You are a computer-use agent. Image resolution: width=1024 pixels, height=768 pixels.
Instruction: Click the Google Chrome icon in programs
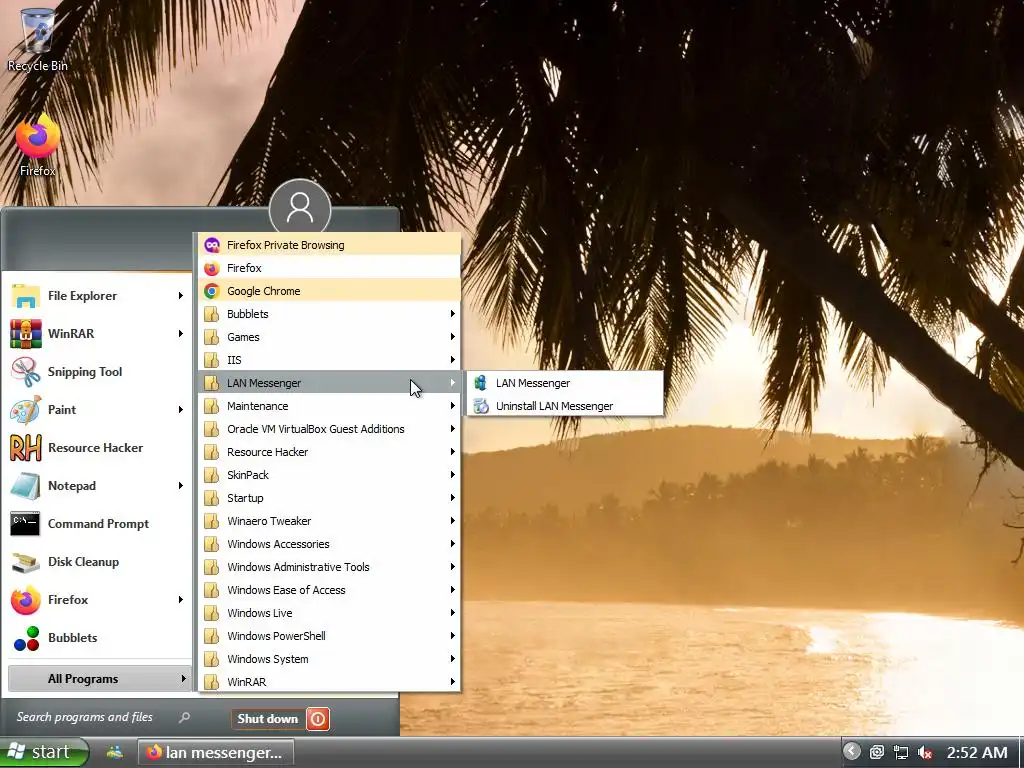pyautogui.click(x=212, y=291)
